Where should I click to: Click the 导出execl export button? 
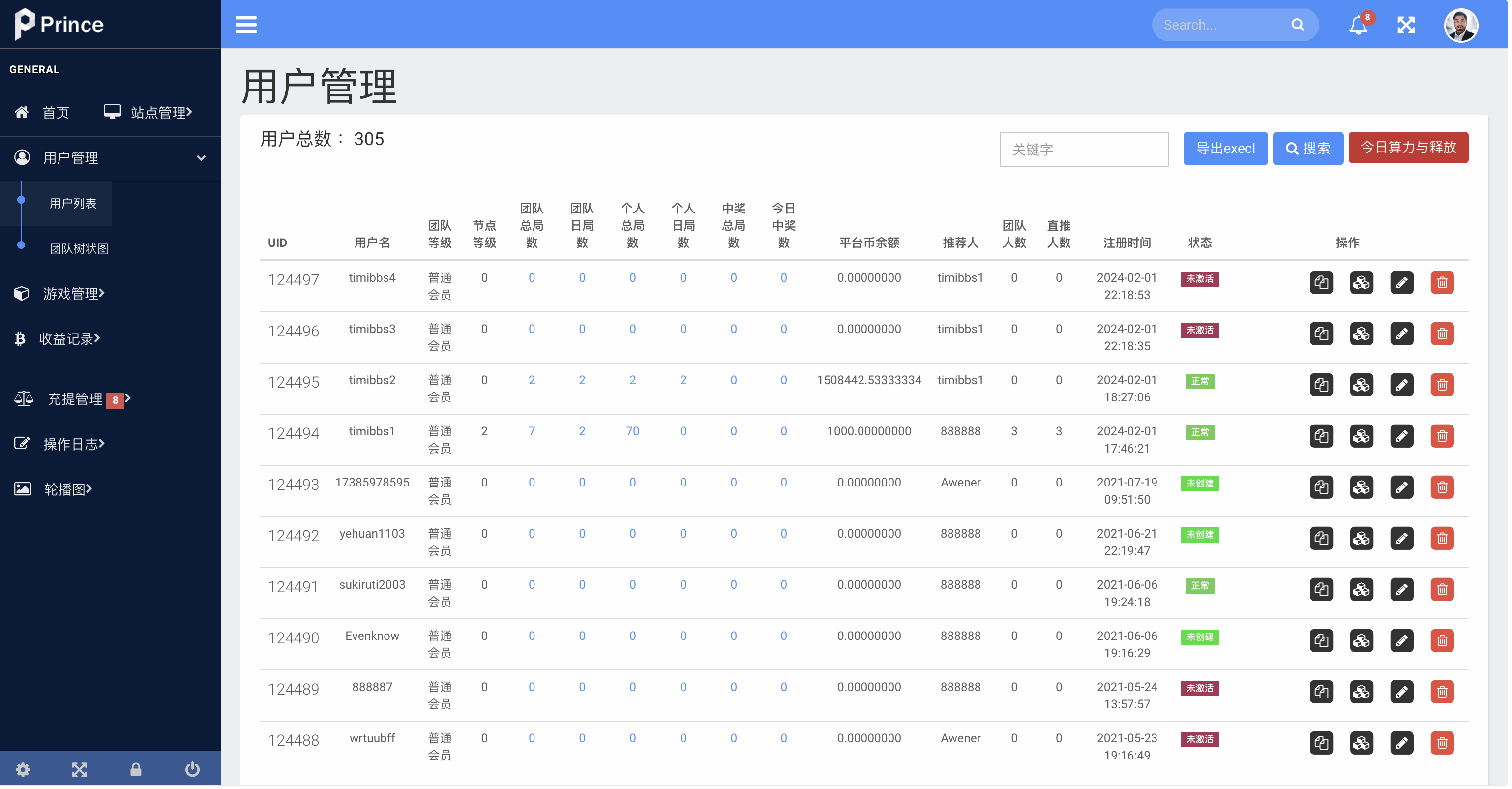[1225, 149]
